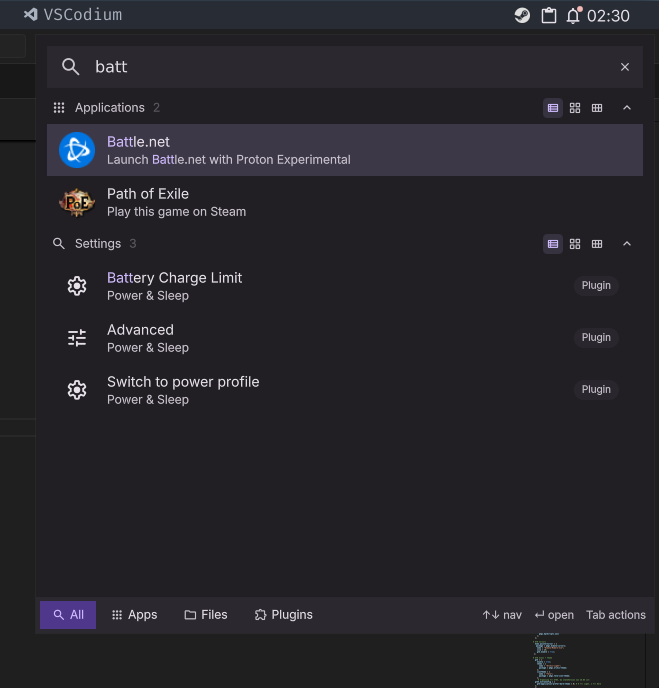Click Battery Charge Limit gear icon
The image size is (659, 688).
[77, 286]
